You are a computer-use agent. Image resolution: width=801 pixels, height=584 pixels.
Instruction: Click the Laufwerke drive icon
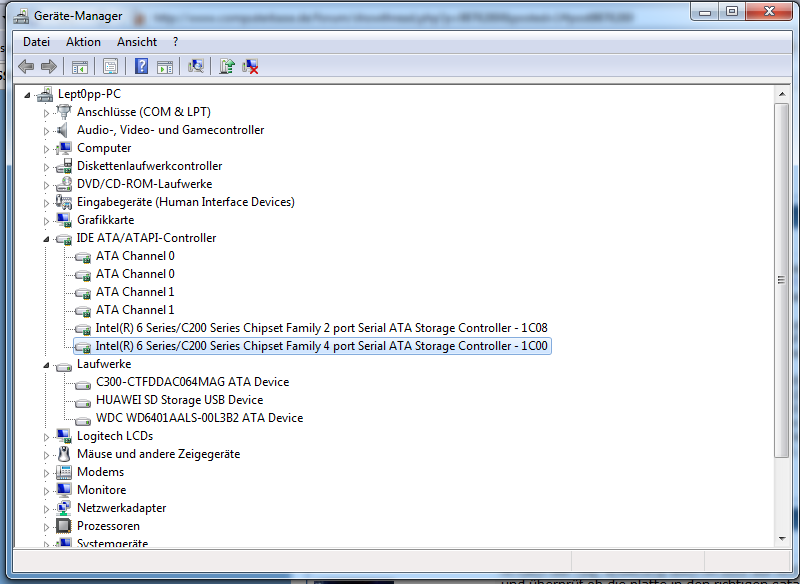[x=64, y=366]
